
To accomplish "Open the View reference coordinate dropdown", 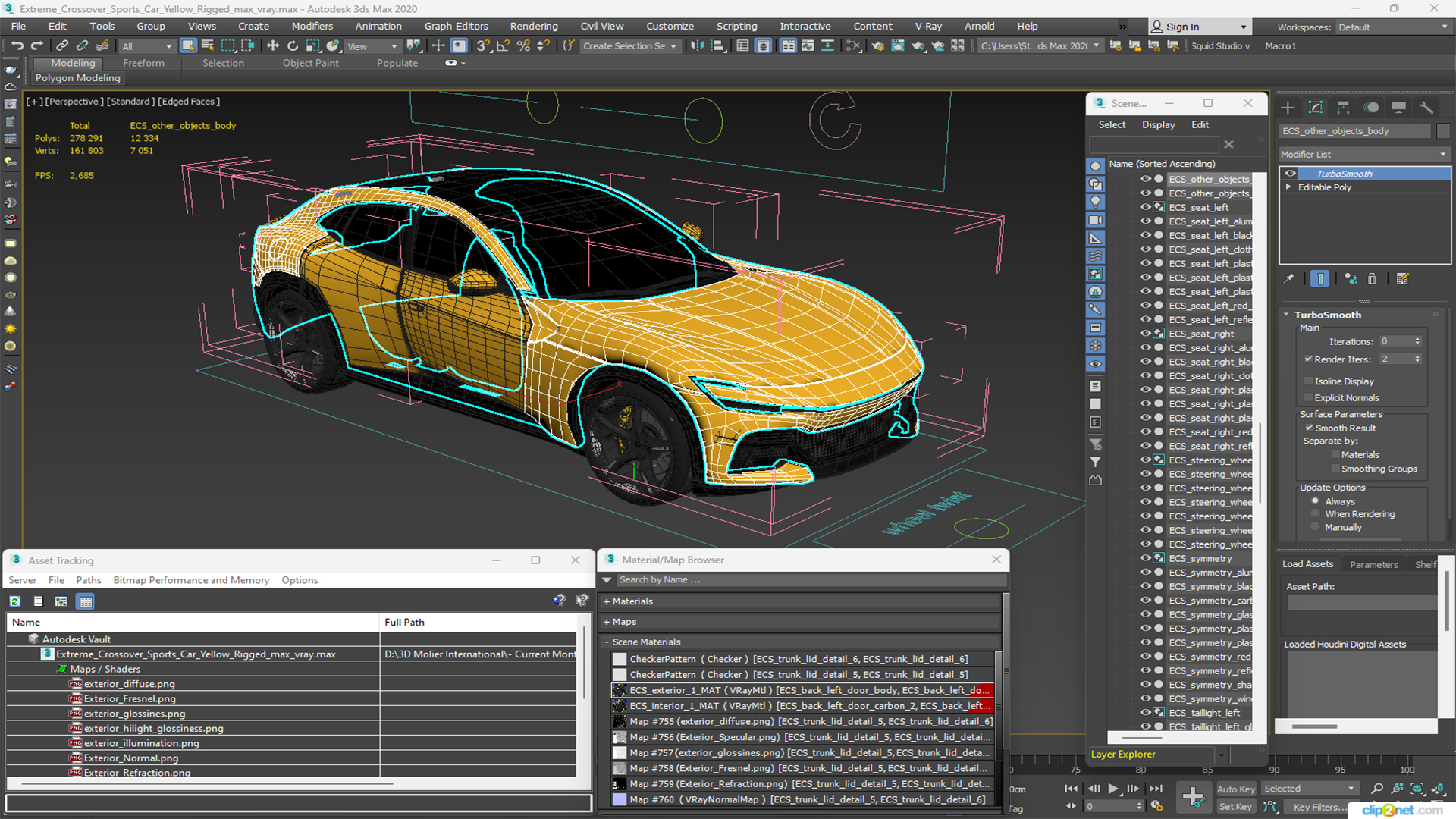I will pos(372,46).
